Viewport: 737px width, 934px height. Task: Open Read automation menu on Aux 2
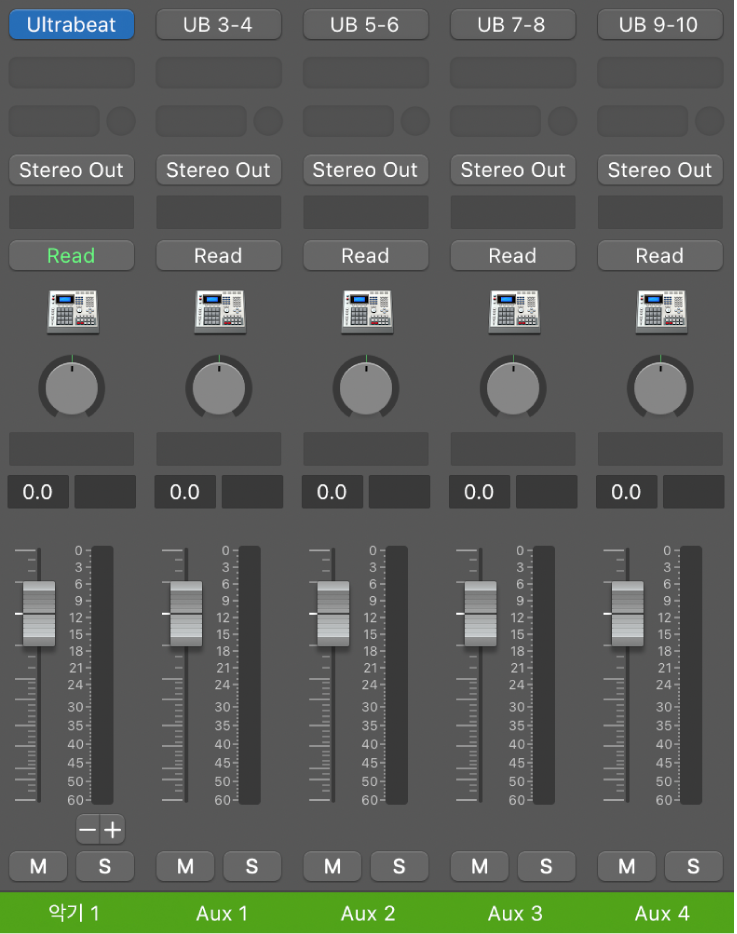pyautogui.click(x=366, y=256)
